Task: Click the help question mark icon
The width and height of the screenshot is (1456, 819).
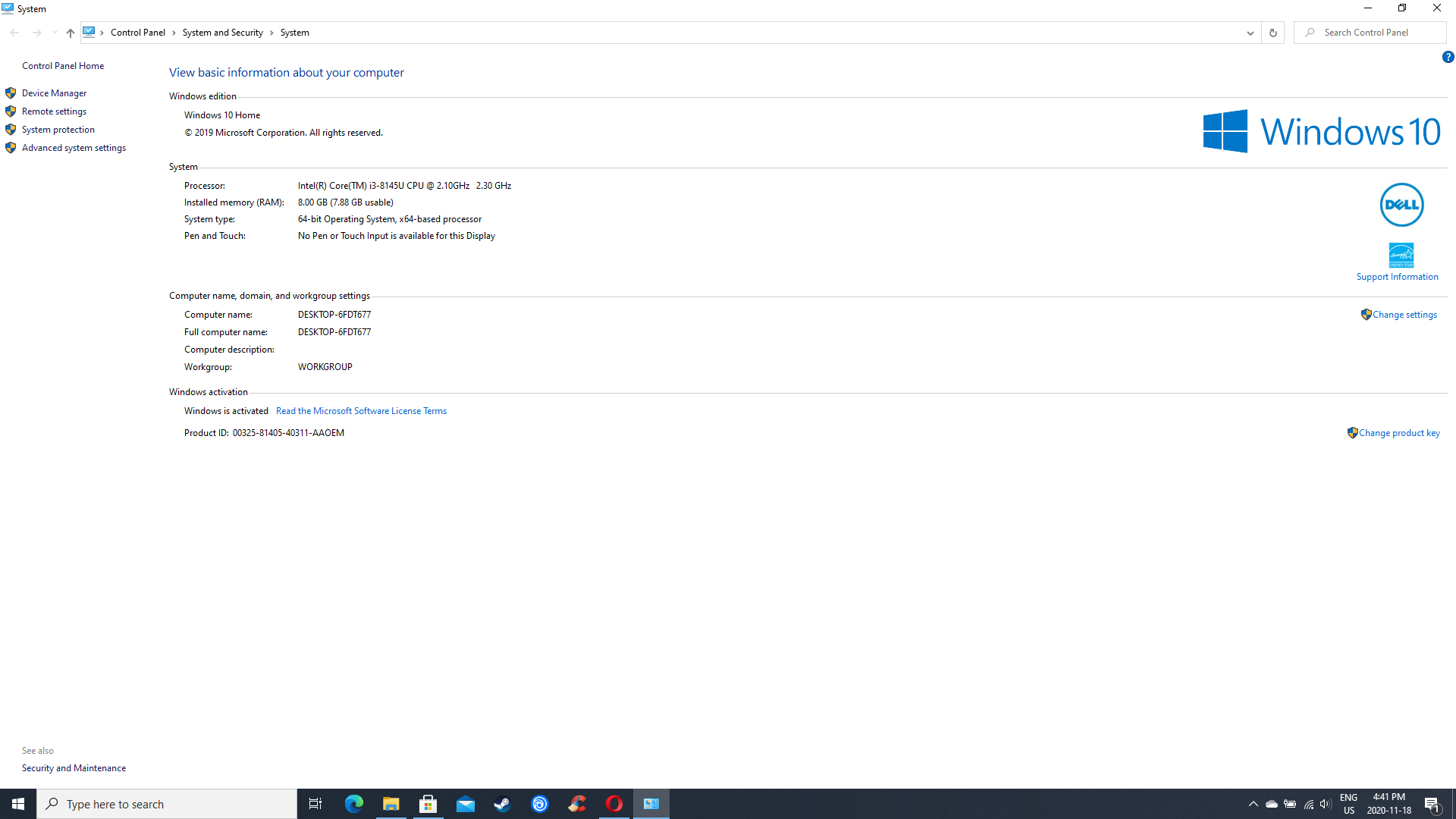Action: tap(1448, 57)
